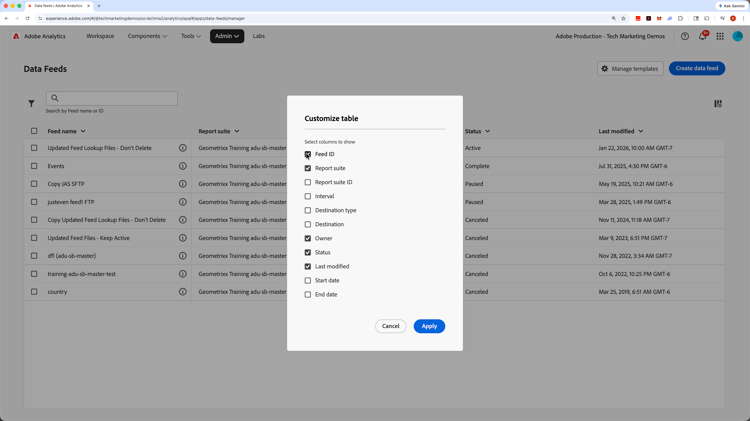Screen dimensions: 750x421
Task: Select the country feed row checkbox
Action: (34, 292)
